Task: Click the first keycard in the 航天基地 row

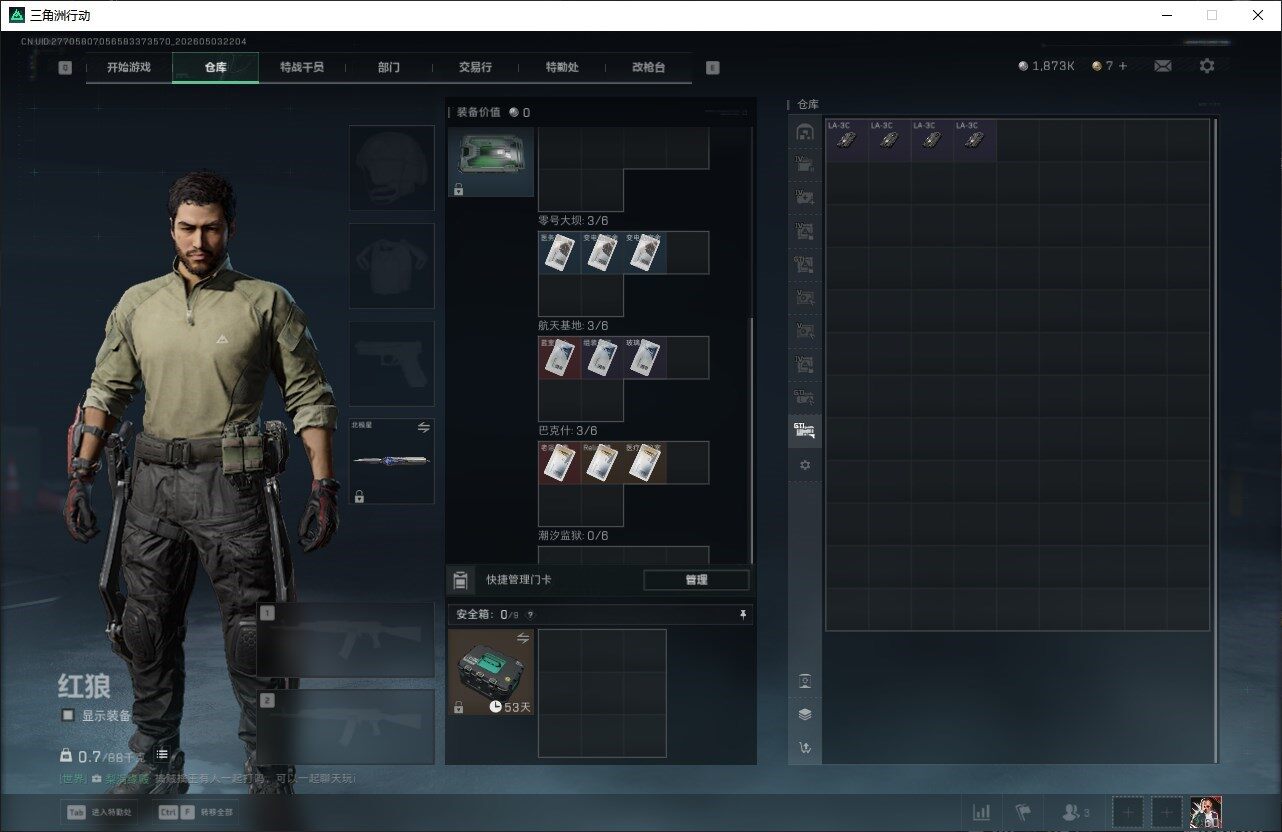Action: point(559,358)
